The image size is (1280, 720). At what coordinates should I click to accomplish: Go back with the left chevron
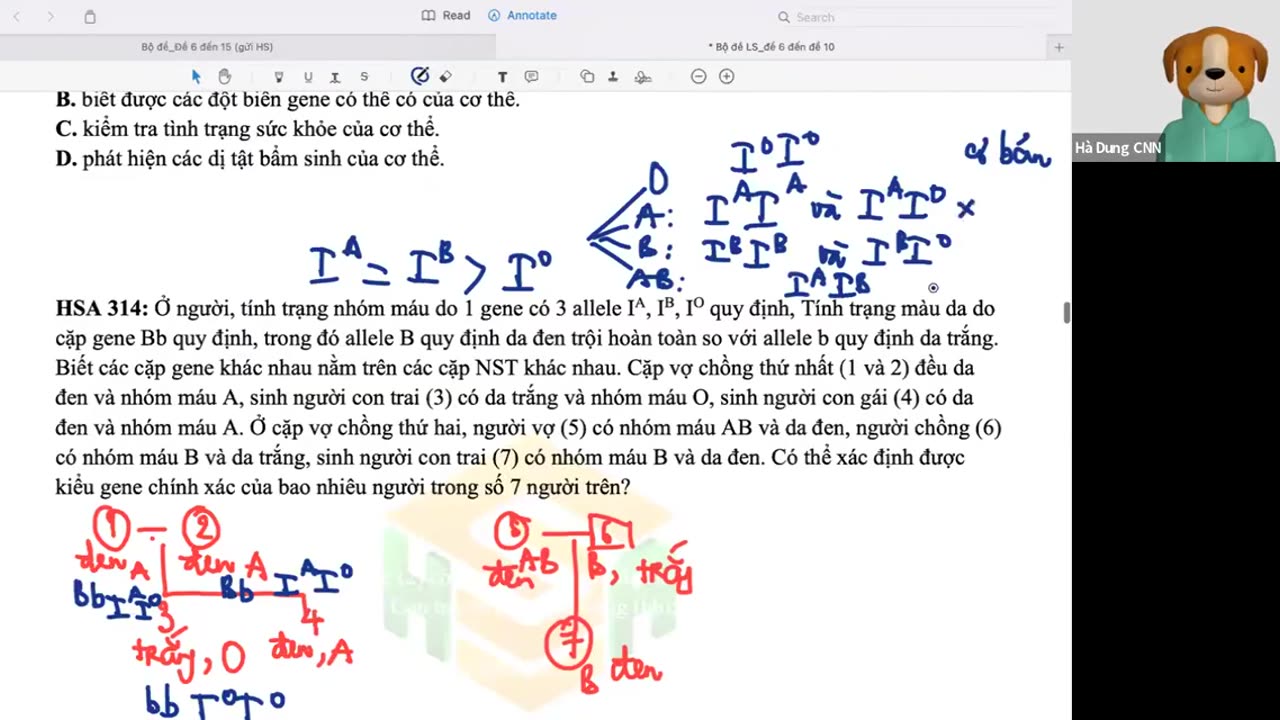[16, 17]
